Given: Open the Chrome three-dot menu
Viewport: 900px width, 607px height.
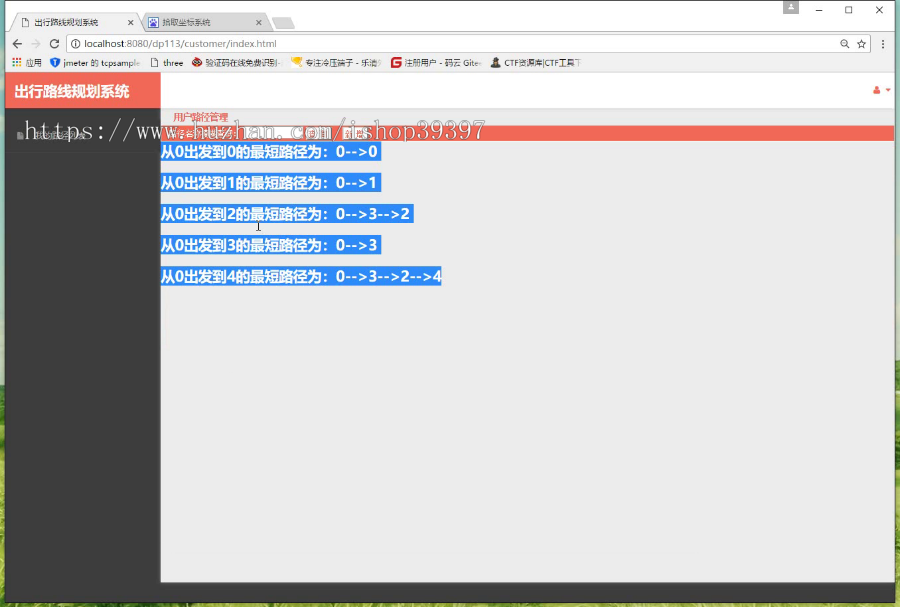Looking at the screenshot, I should point(883,44).
